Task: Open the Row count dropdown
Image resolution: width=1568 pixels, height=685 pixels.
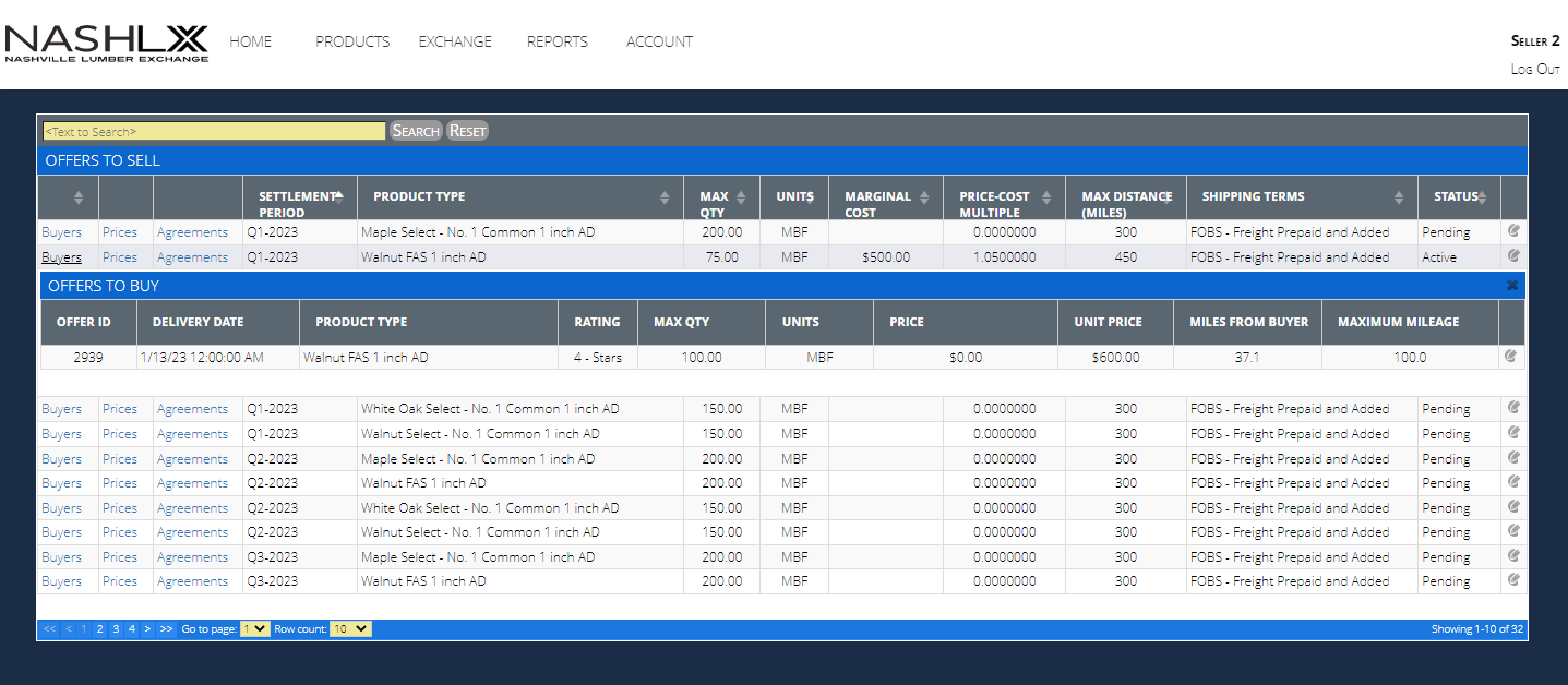Action: coord(350,628)
